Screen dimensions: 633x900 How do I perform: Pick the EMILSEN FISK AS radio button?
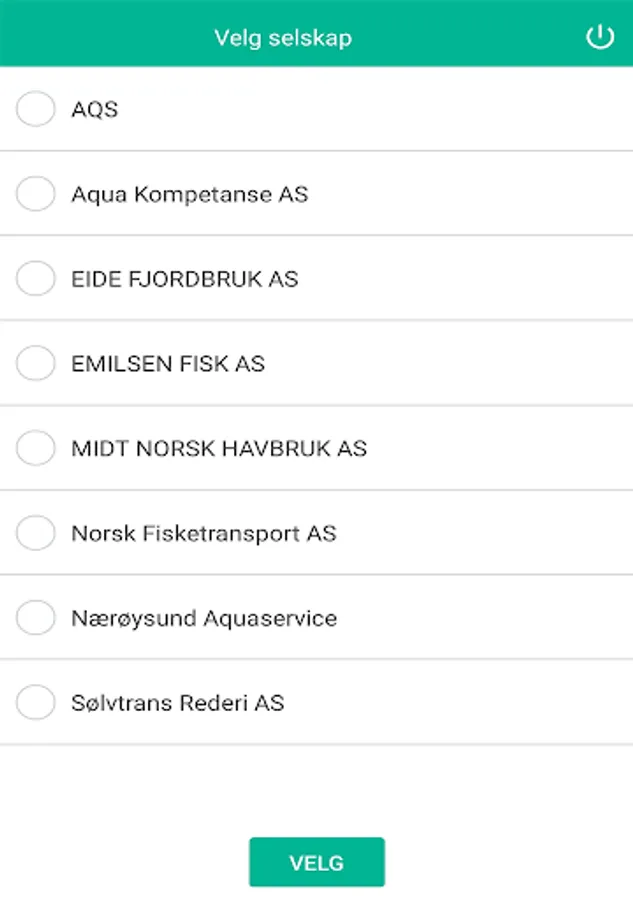36,363
